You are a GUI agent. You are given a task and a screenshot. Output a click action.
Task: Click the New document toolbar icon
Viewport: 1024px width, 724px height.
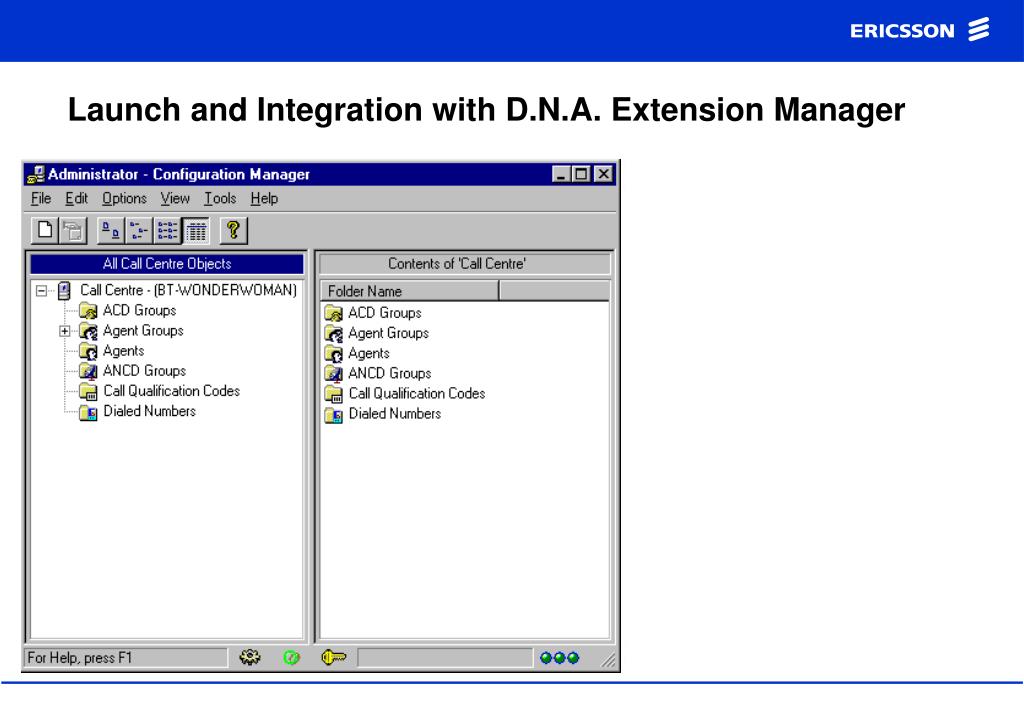point(45,230)
